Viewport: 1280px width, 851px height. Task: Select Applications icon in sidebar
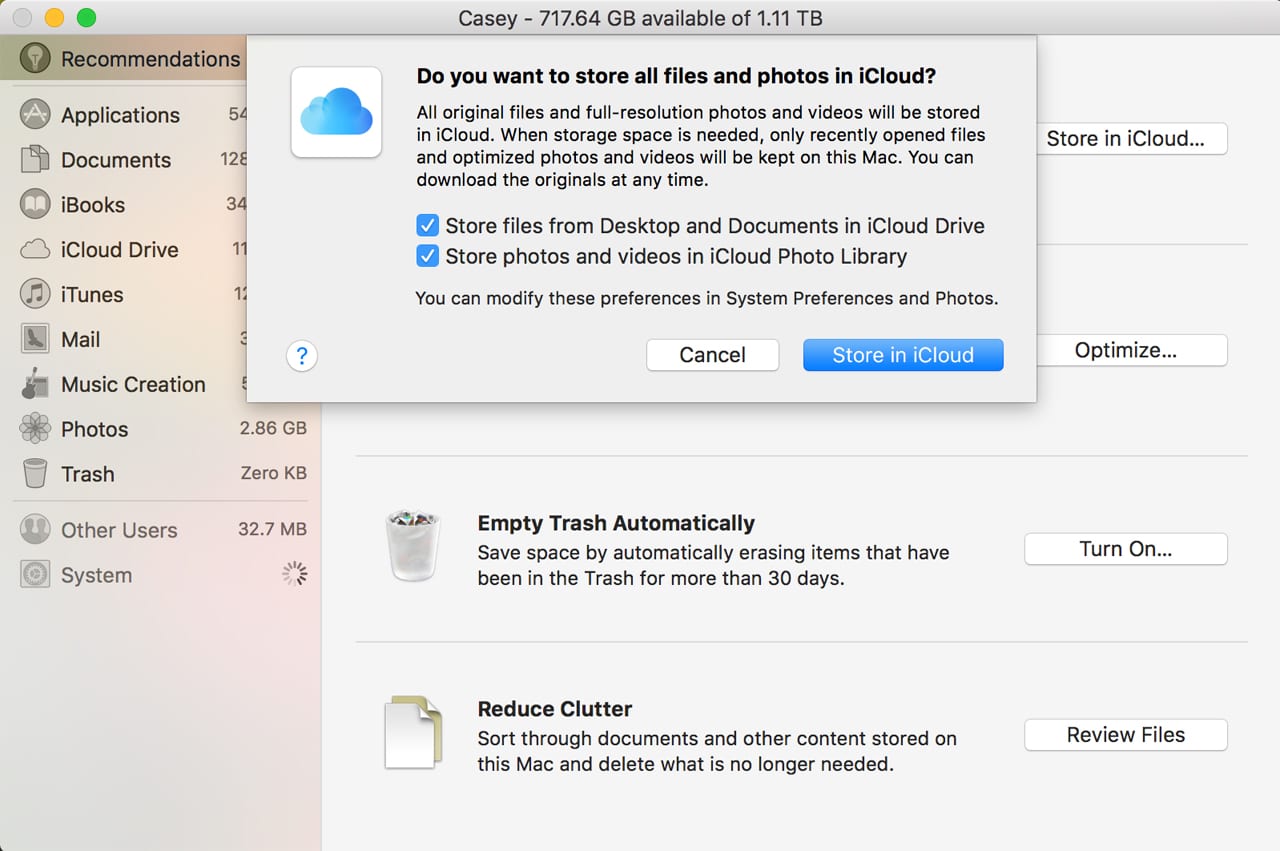(35, 115)
